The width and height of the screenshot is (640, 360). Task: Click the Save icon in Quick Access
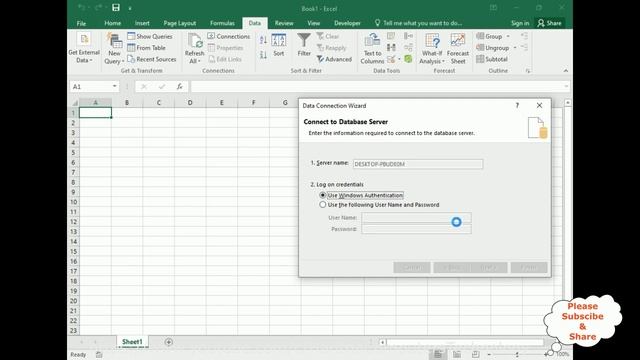[x=116, y=8]
